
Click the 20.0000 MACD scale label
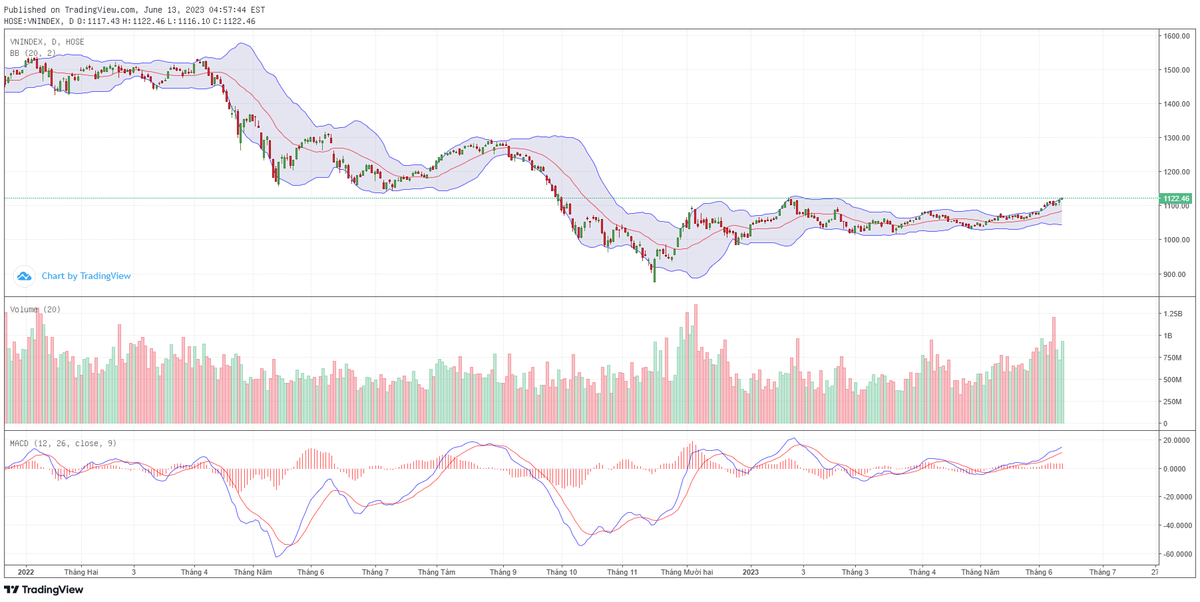pyautogui.click(x=1174, y=439)
